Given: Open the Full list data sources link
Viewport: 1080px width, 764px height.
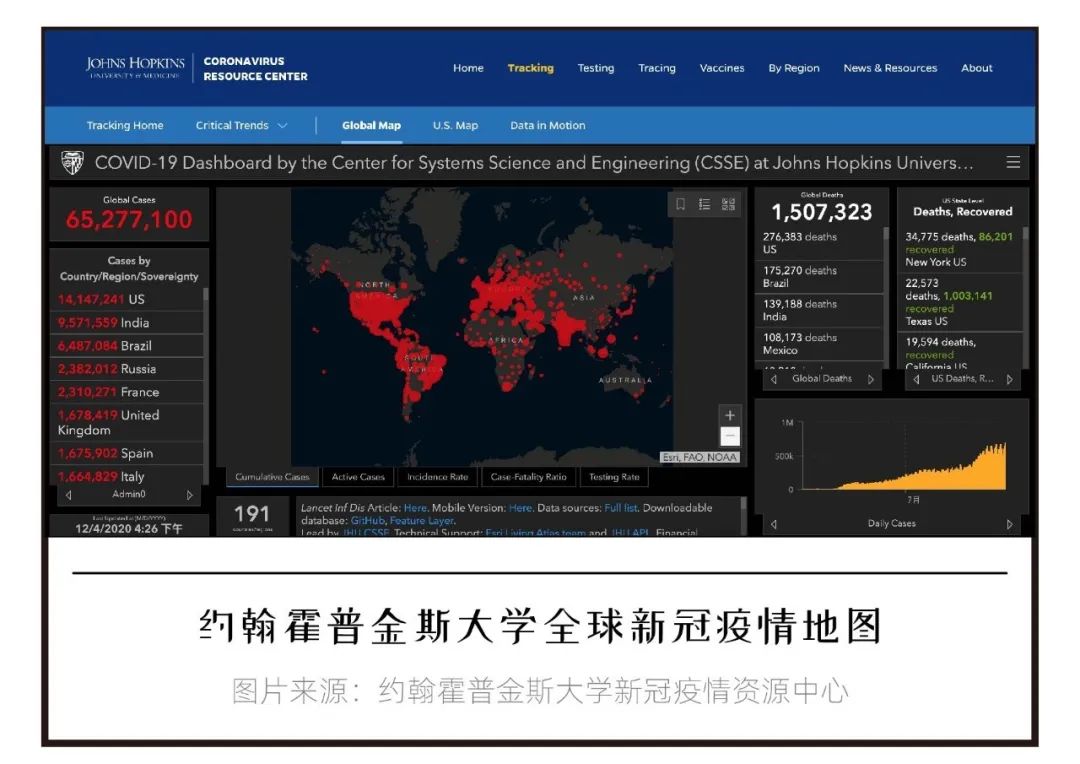Looking at the screenshot, I should [x=621, y=508].
